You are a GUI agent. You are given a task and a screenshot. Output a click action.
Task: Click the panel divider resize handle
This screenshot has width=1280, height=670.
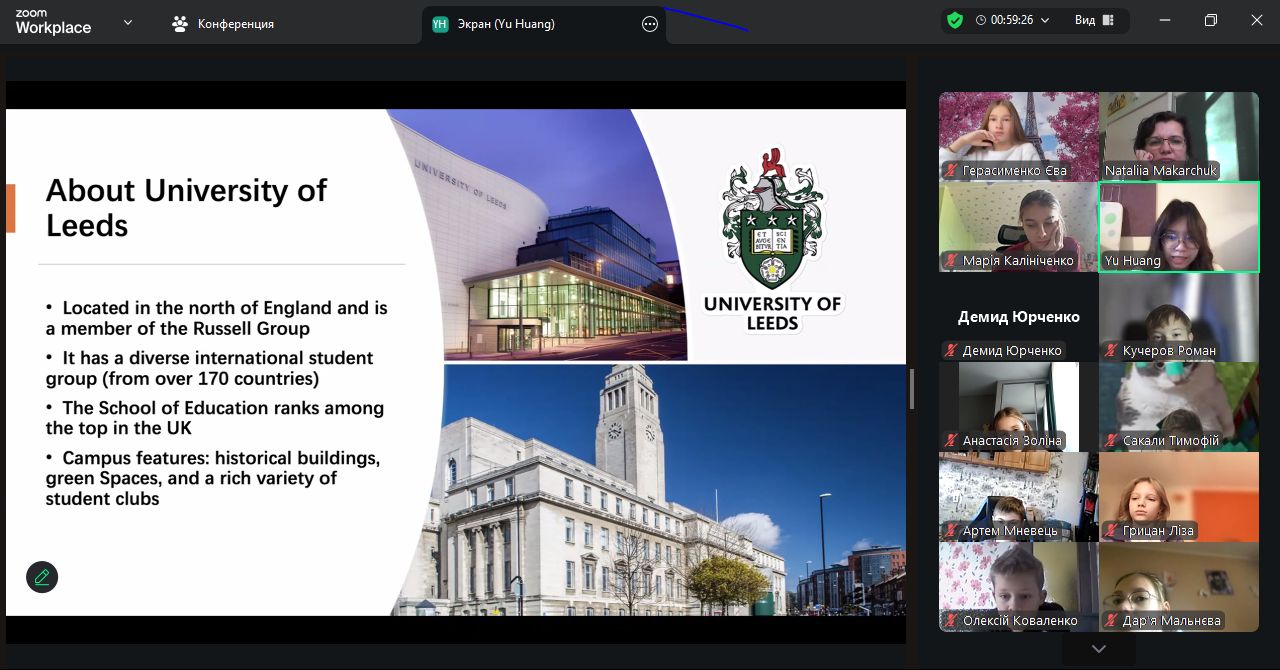pyautogui.click(x=911, y=388)
